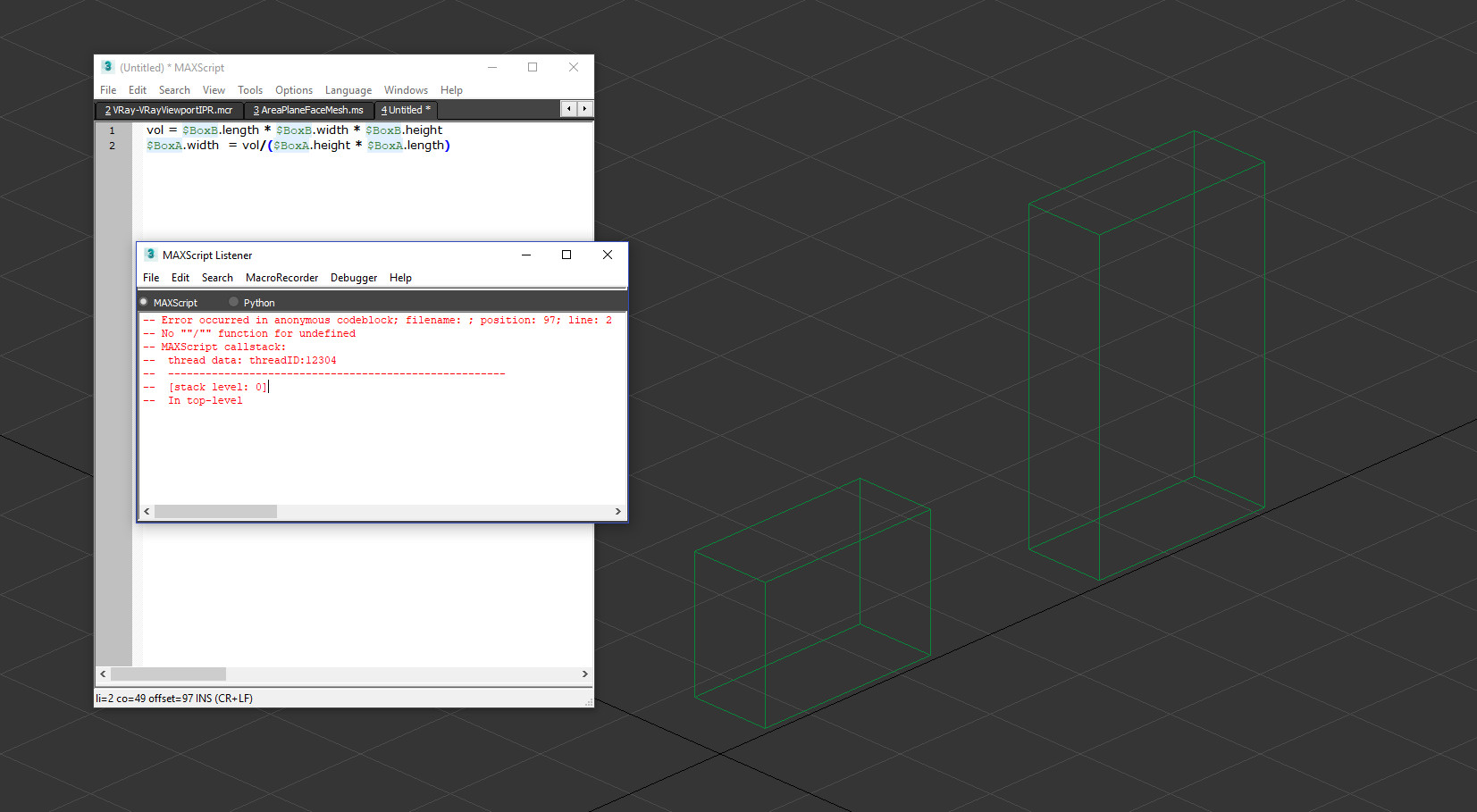Click the right arrow on the Listener horizontal scrollbar
Viewport: 1477px width, 812px height.
(618, 511)
